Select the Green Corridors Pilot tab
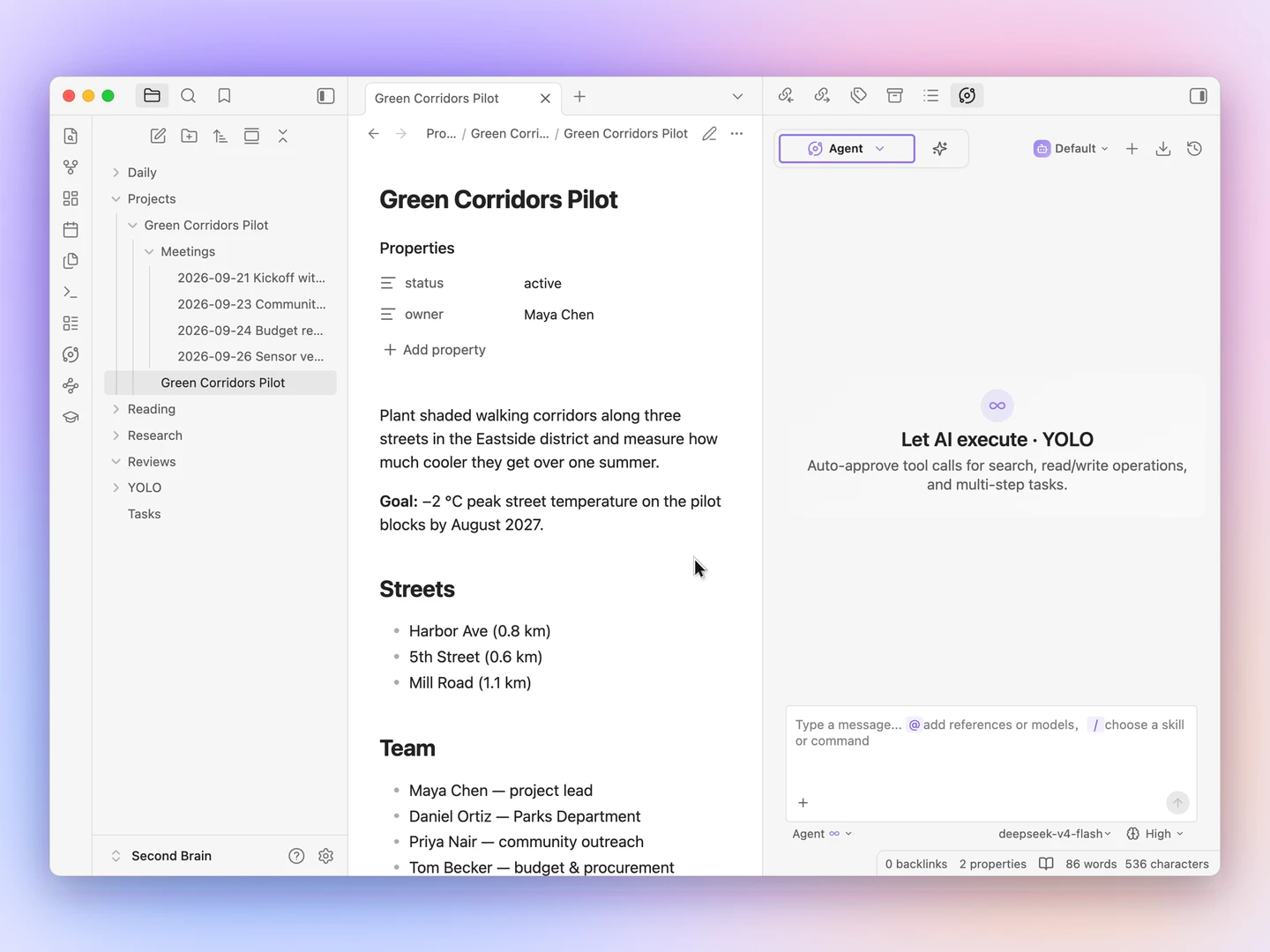This screenshot has height=952, width=1270. pyautogui.click(x=461, y=98)
